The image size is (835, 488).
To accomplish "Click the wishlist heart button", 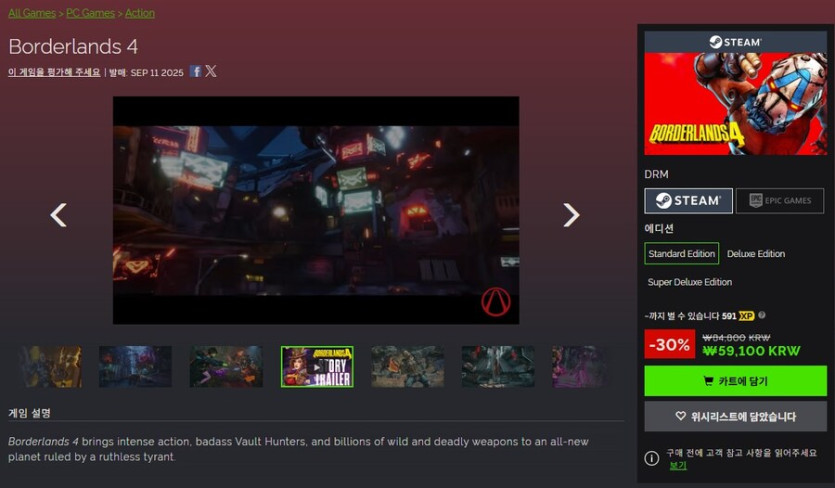I will [735, 416].
